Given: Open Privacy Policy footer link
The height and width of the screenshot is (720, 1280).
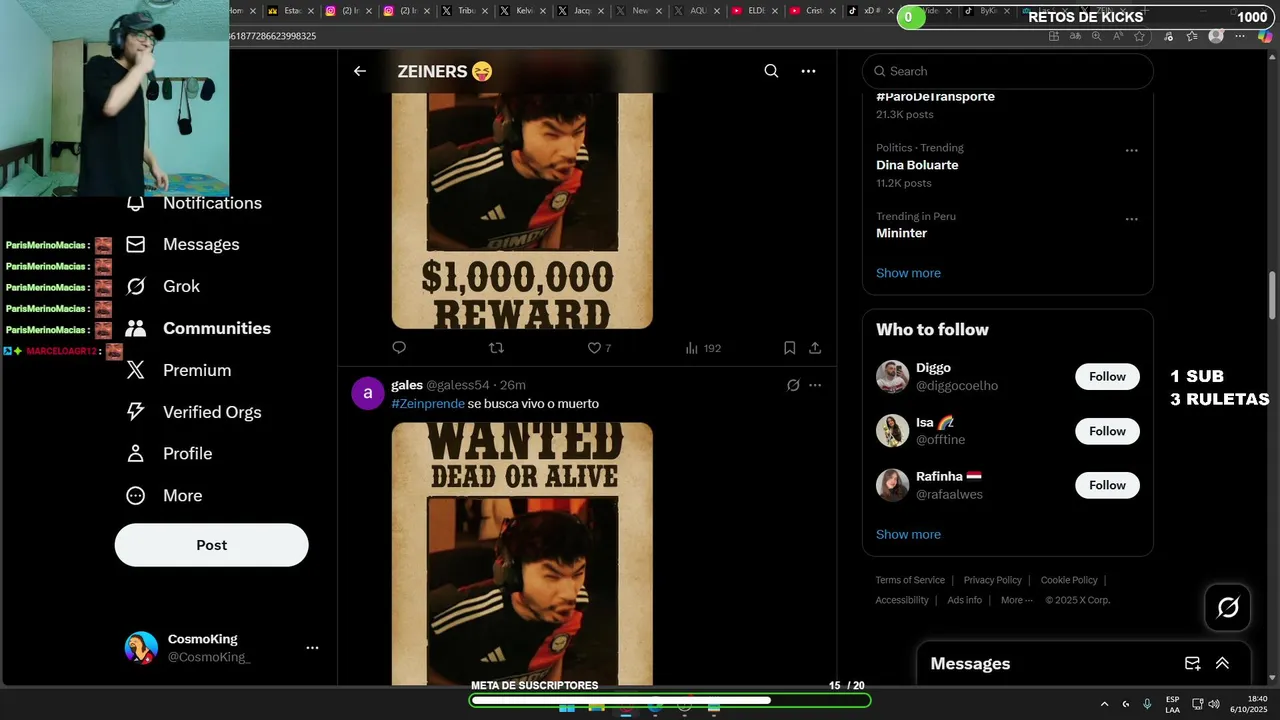Looking at the screenshot, I should tap(992, 580).
